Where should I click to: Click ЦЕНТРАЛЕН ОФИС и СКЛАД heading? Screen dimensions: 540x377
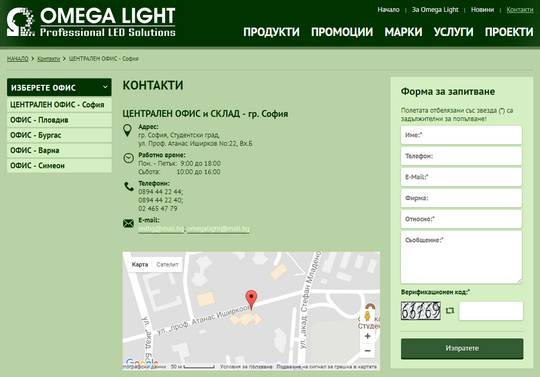[205, 114]
